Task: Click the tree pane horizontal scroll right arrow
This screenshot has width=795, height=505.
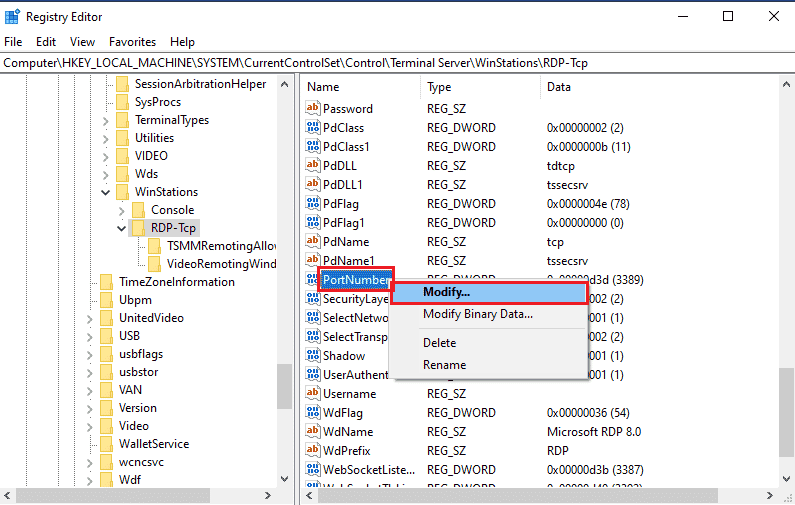Action: (268, 495)
